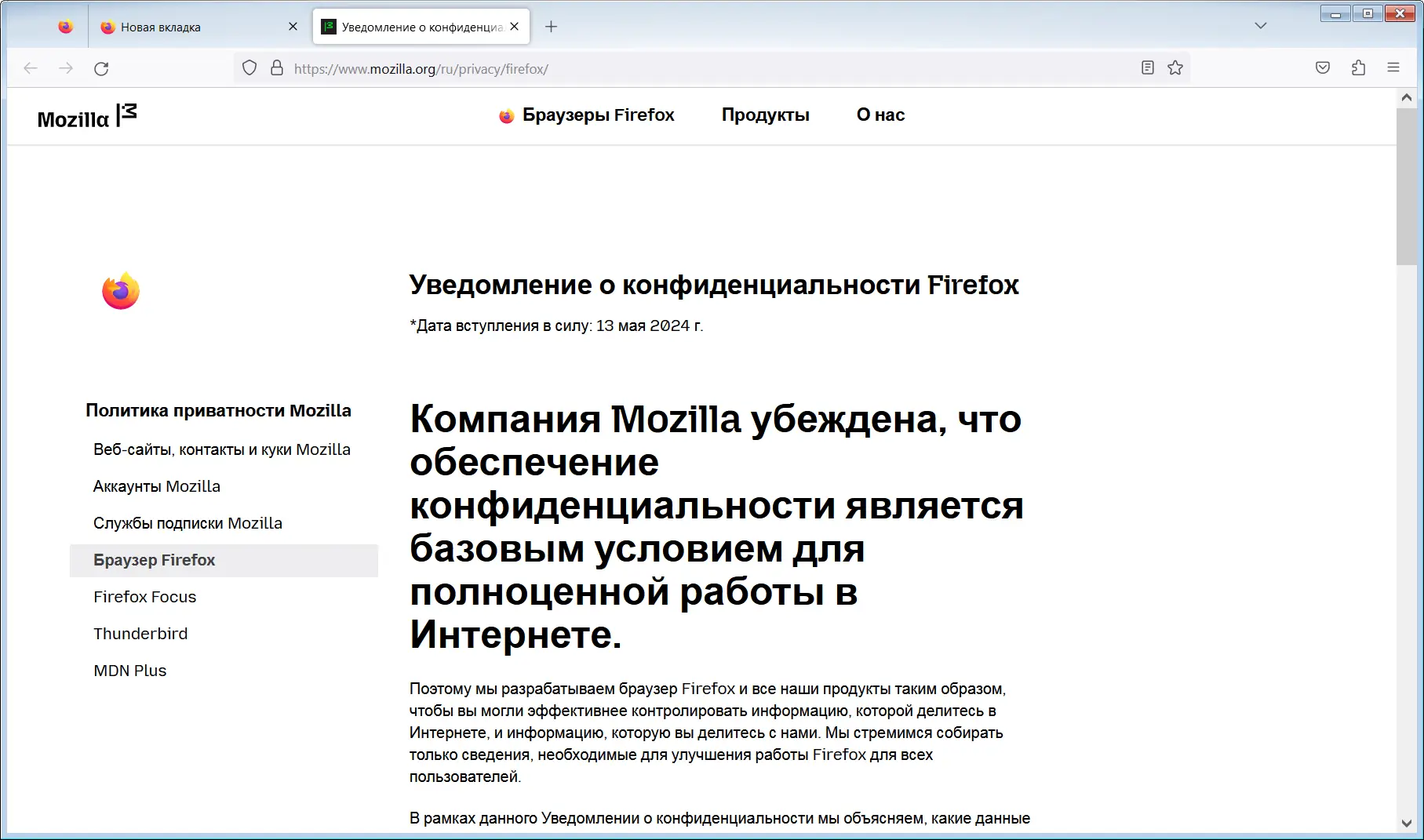The height and width of the screenshot is (840, 1424).
Task: Click the shield tracking protection icon
Action: coord(249,67)
